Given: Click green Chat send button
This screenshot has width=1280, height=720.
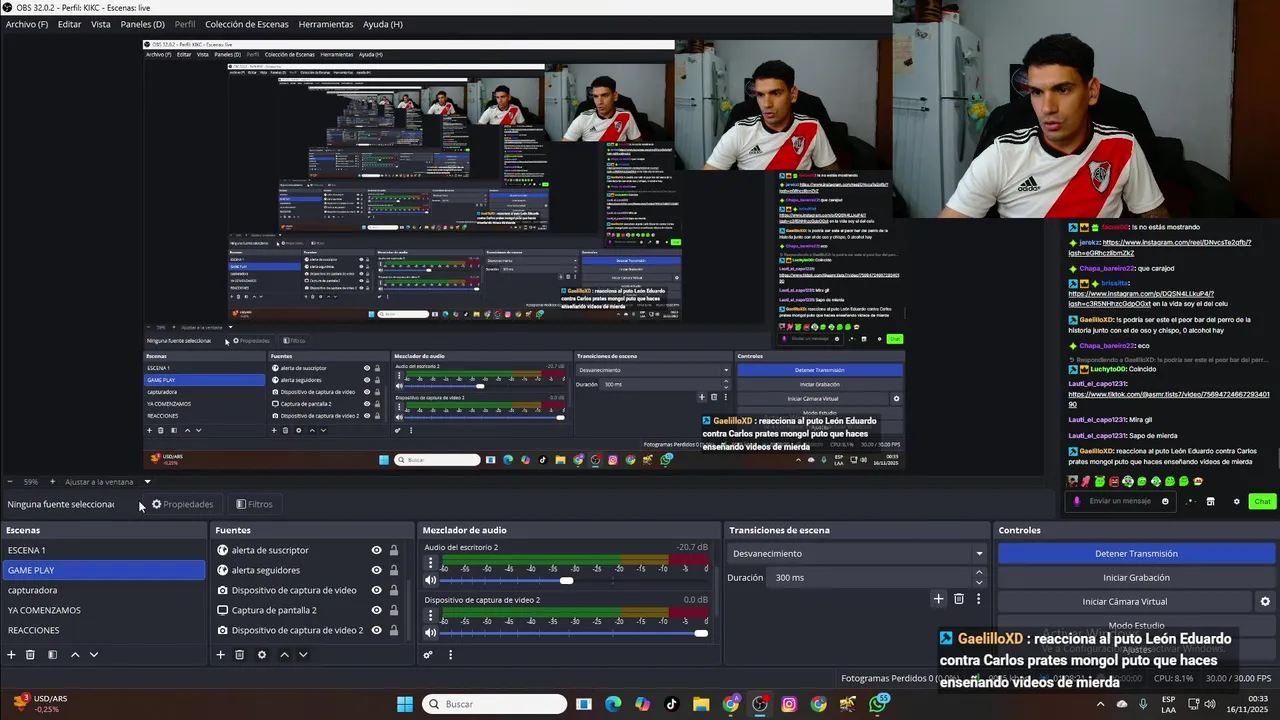Looking at the screenshot, I should pos(1262,501).
